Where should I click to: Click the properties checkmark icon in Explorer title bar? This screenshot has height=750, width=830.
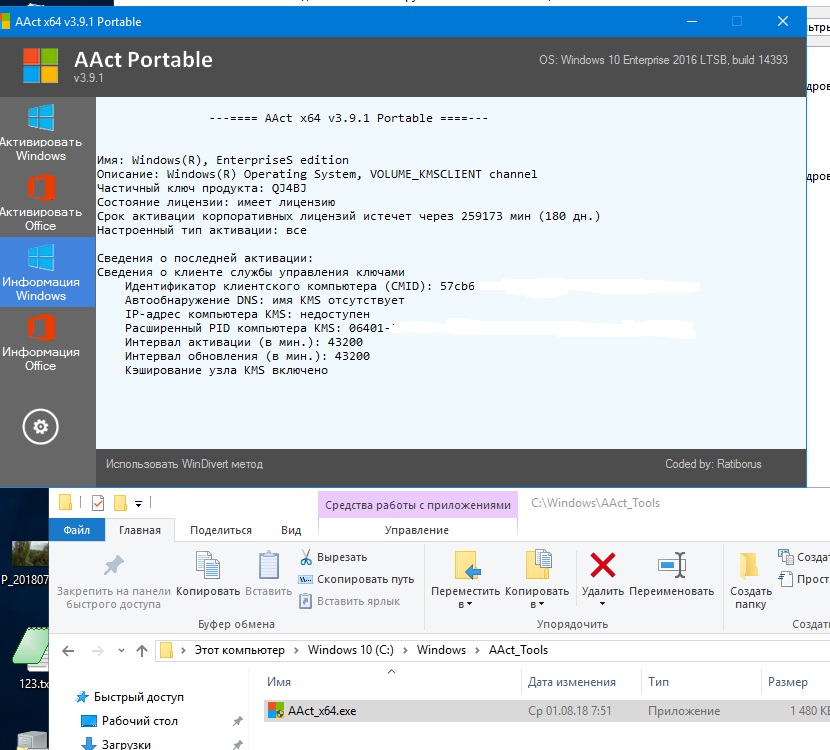(x=98, y=502)
